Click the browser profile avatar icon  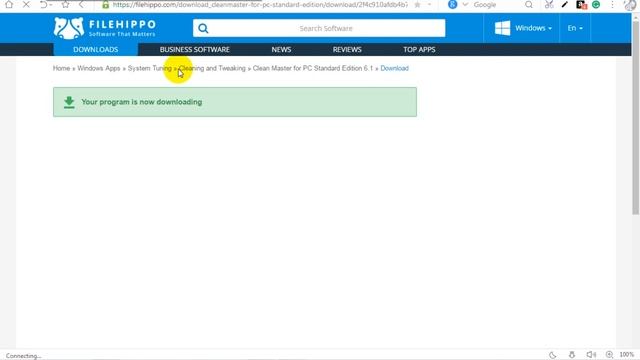(x=630, y=5)
